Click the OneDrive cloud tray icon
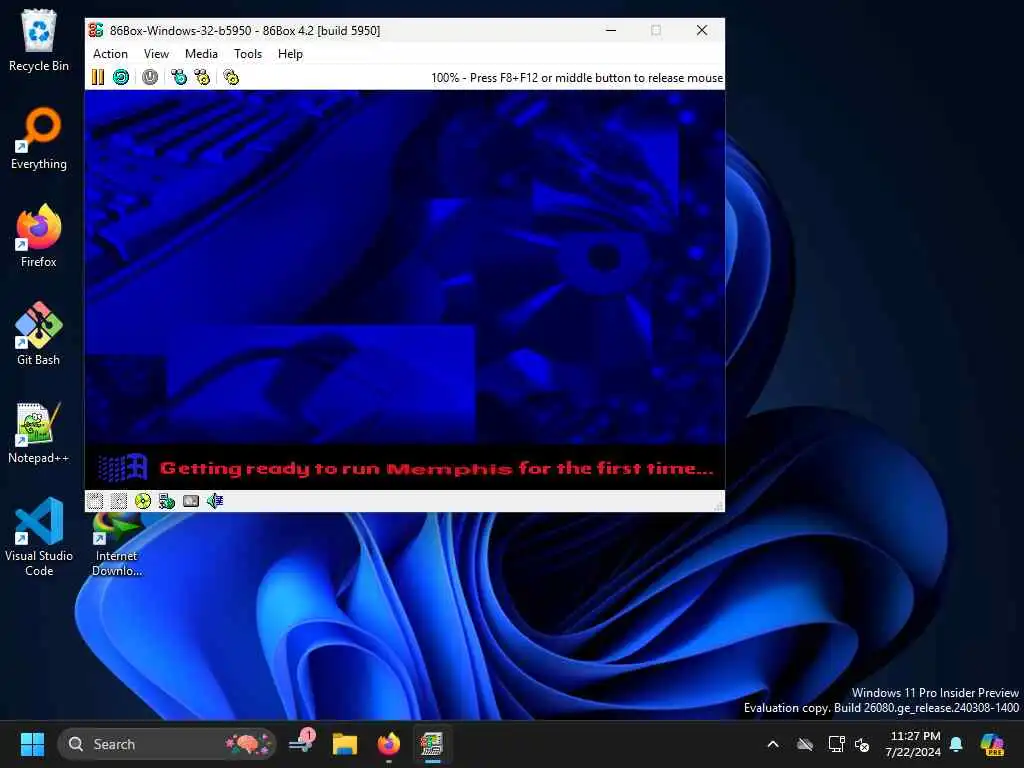The height and width of the screenshot is (768, 1024). 805,744
